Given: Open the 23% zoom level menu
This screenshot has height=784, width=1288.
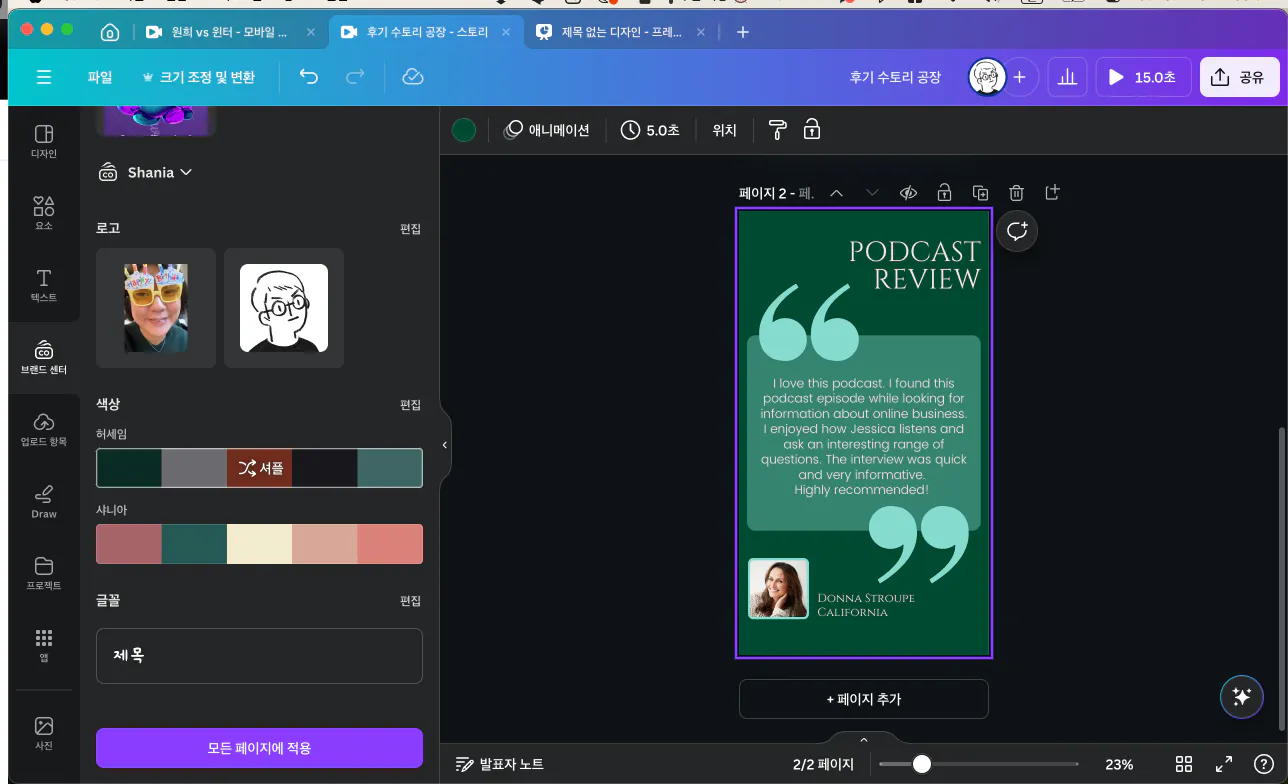Looking at the screenshot, I should 1119,764.
